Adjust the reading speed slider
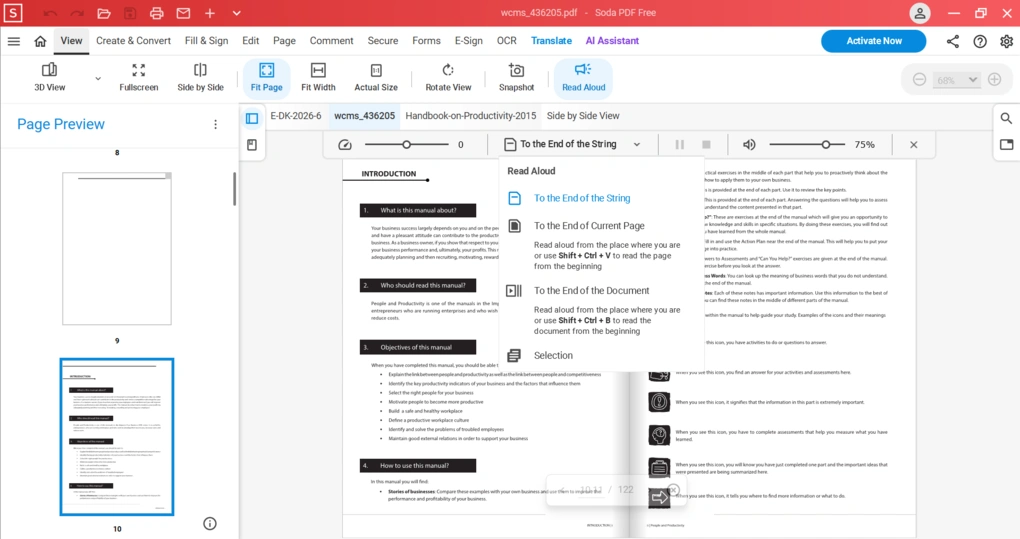The image size is (1020, 539). pyautogui.click(x=407, y=144)
